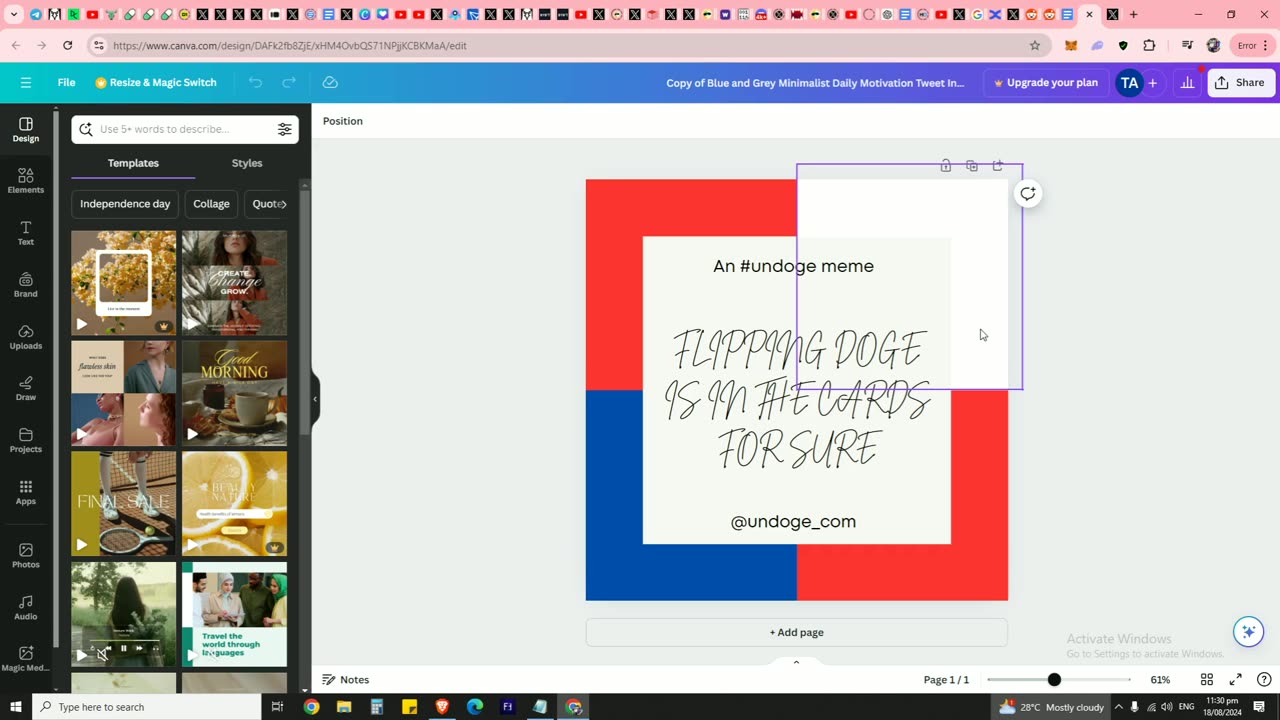Open Windows Start menu

click(15, 707)
